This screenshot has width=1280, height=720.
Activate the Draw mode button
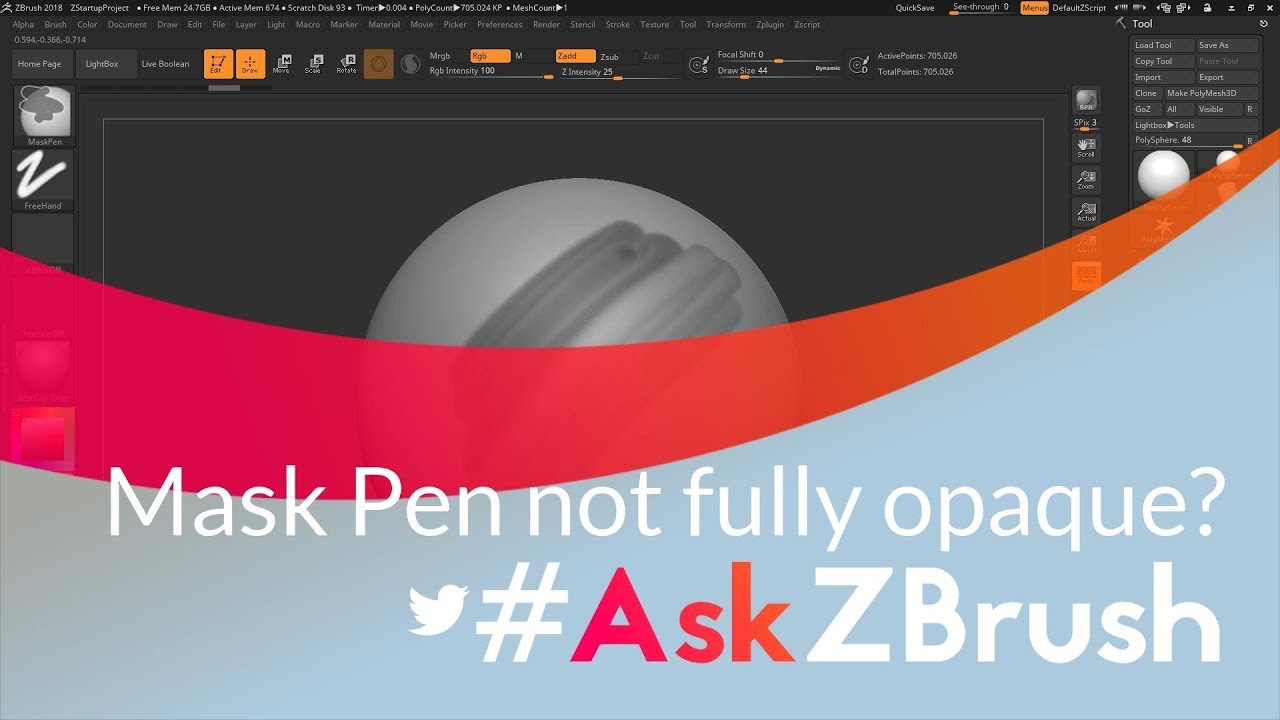coord(250,64)
